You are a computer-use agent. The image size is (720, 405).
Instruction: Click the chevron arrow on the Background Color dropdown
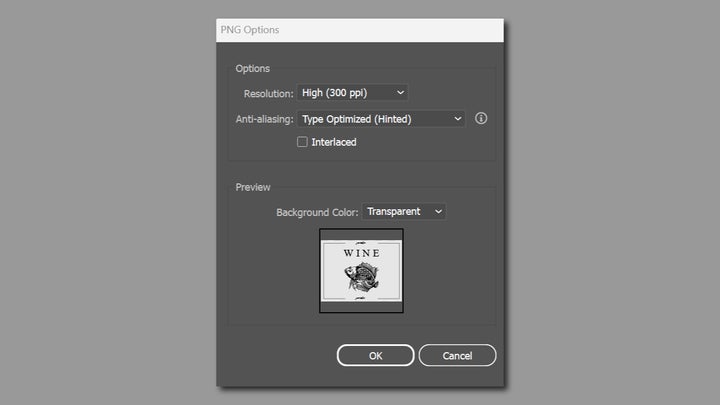coord(438,212)
